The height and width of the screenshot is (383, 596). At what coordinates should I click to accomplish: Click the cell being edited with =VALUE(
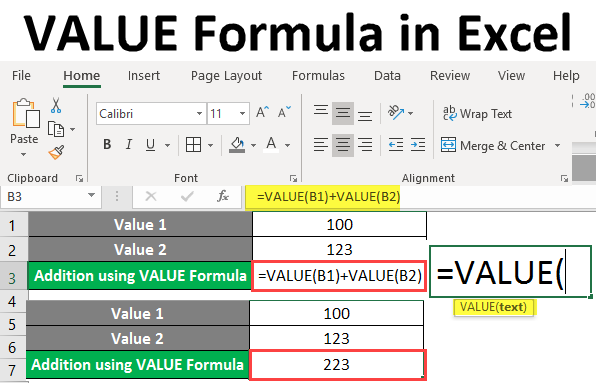[510, 272]
